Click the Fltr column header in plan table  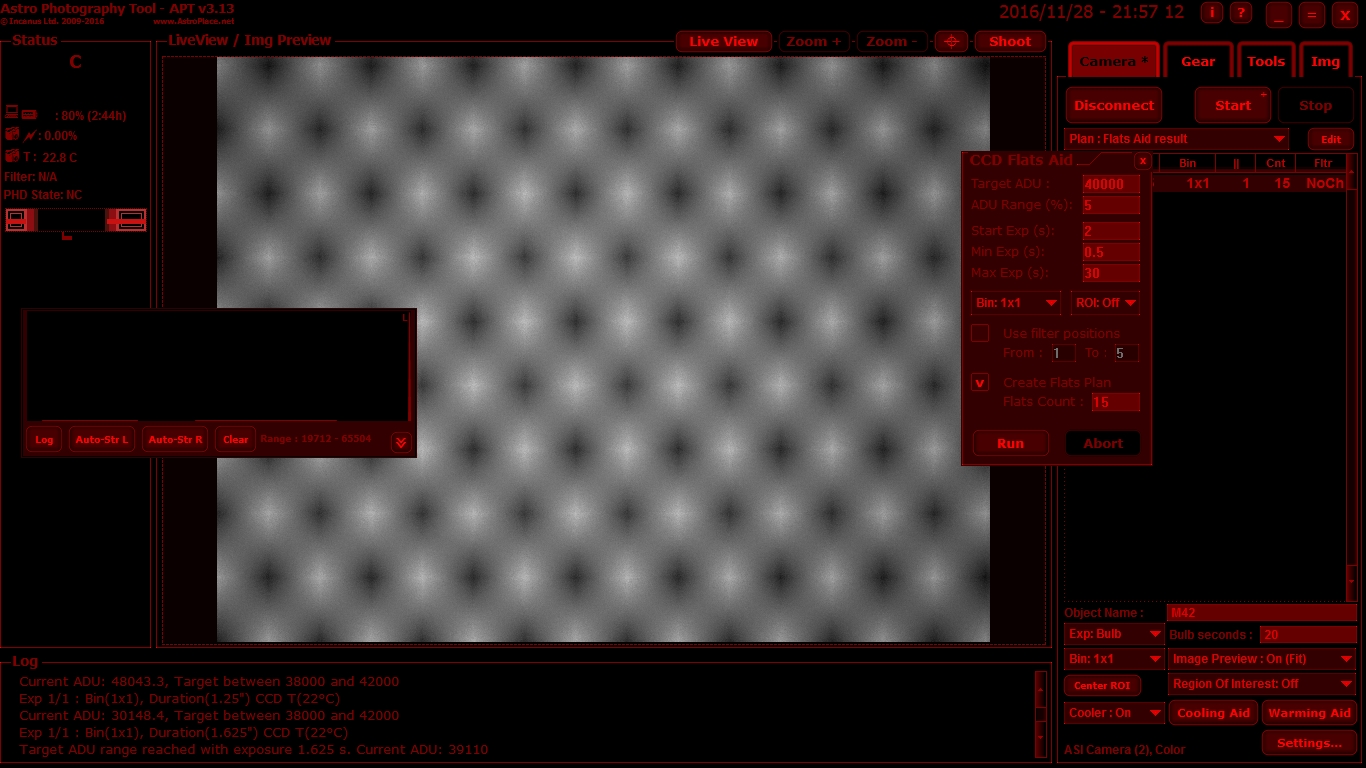1323,163
